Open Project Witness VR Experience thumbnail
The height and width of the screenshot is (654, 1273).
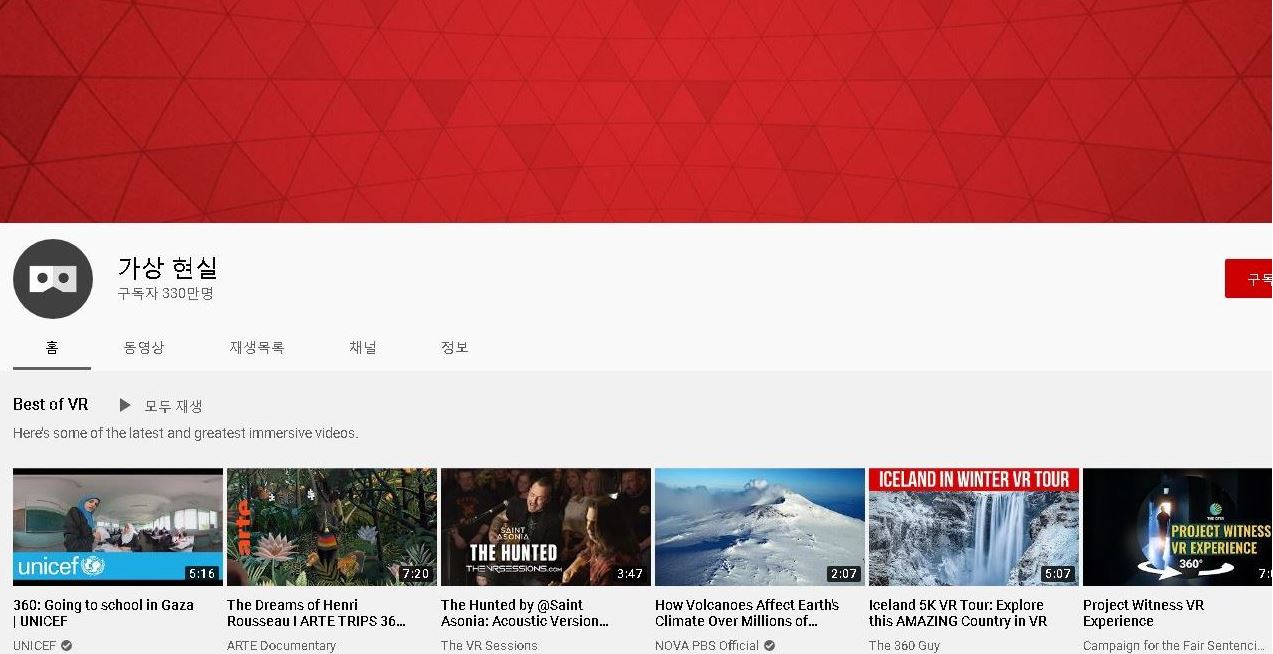click(1178, 527)
